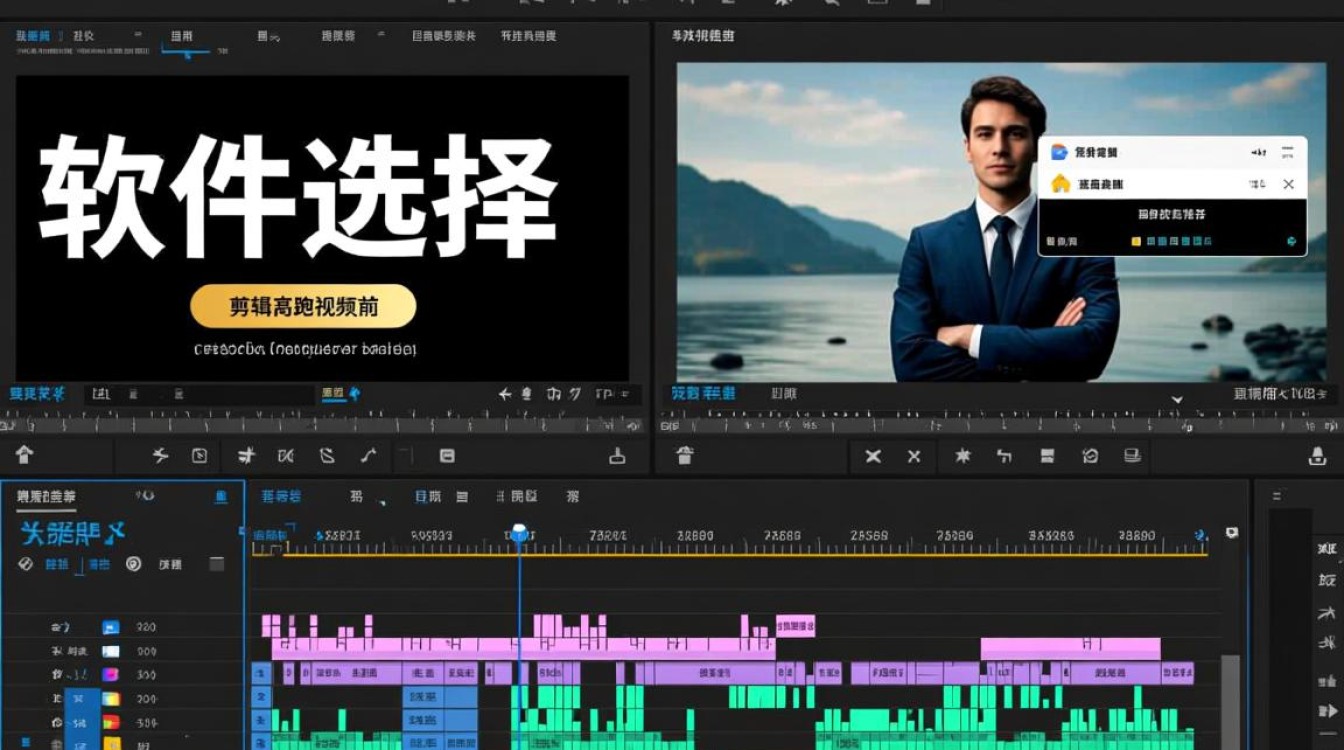
Task: Click the orange house icon in the popup
Action: (1060, 184)
